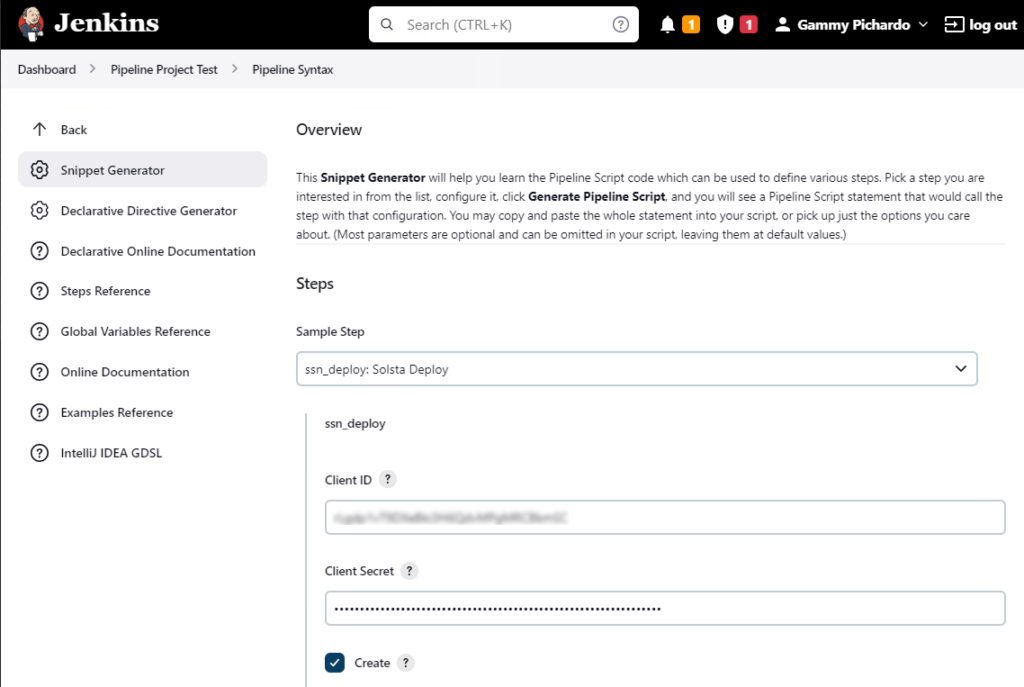
Task: Click the Steps Reference help icon
Action: (x=40, y=291)
